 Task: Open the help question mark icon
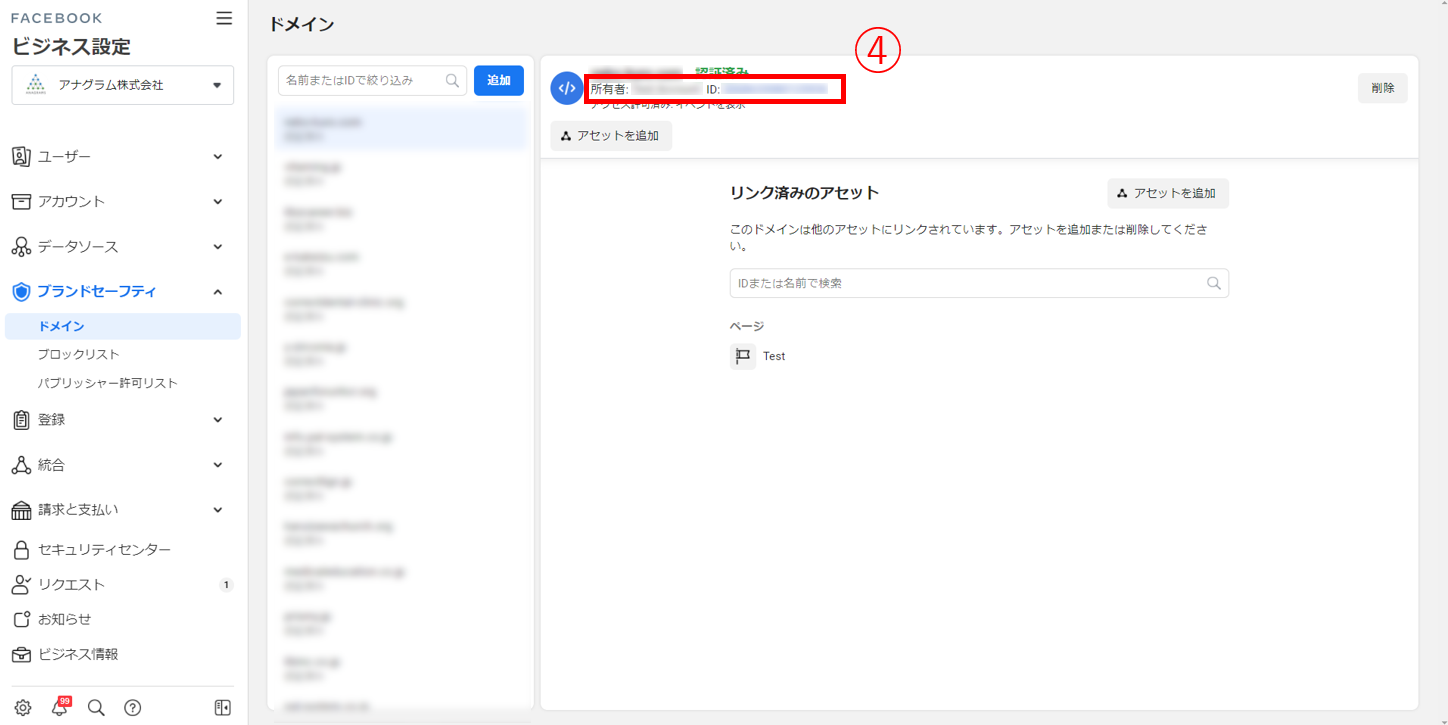point(132,707)
